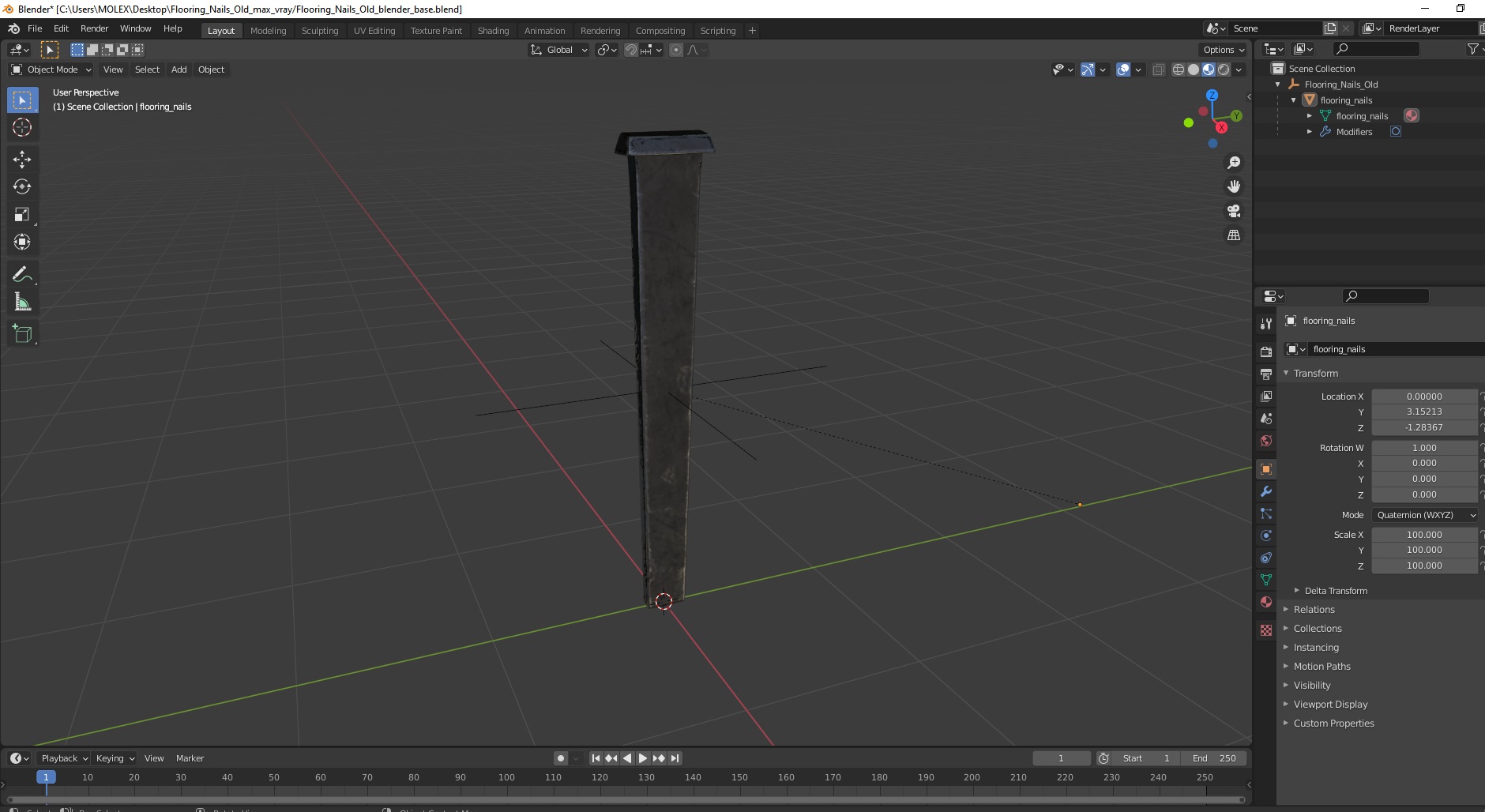Open the Tool properties tab

[x=1266, y=324]
